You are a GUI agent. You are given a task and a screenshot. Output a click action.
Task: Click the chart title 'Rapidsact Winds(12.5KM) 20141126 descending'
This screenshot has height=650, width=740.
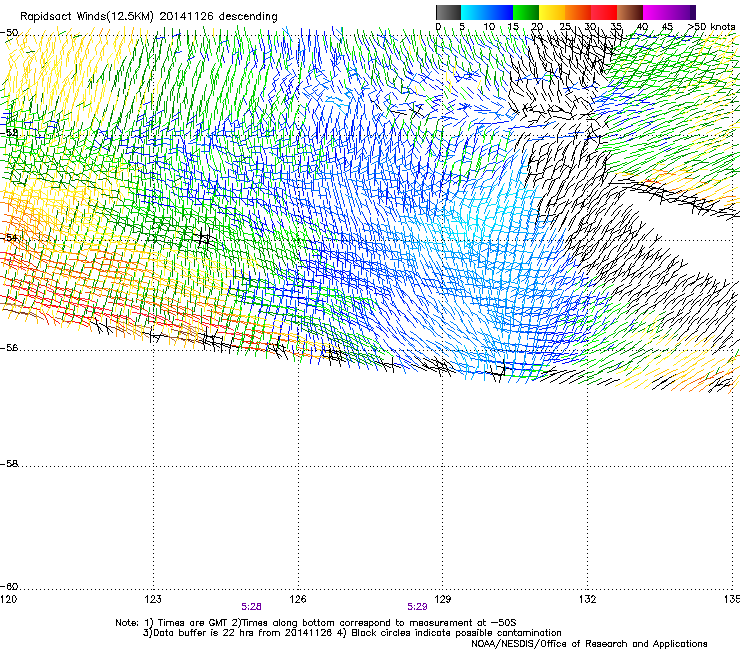(x=149, y=17)
